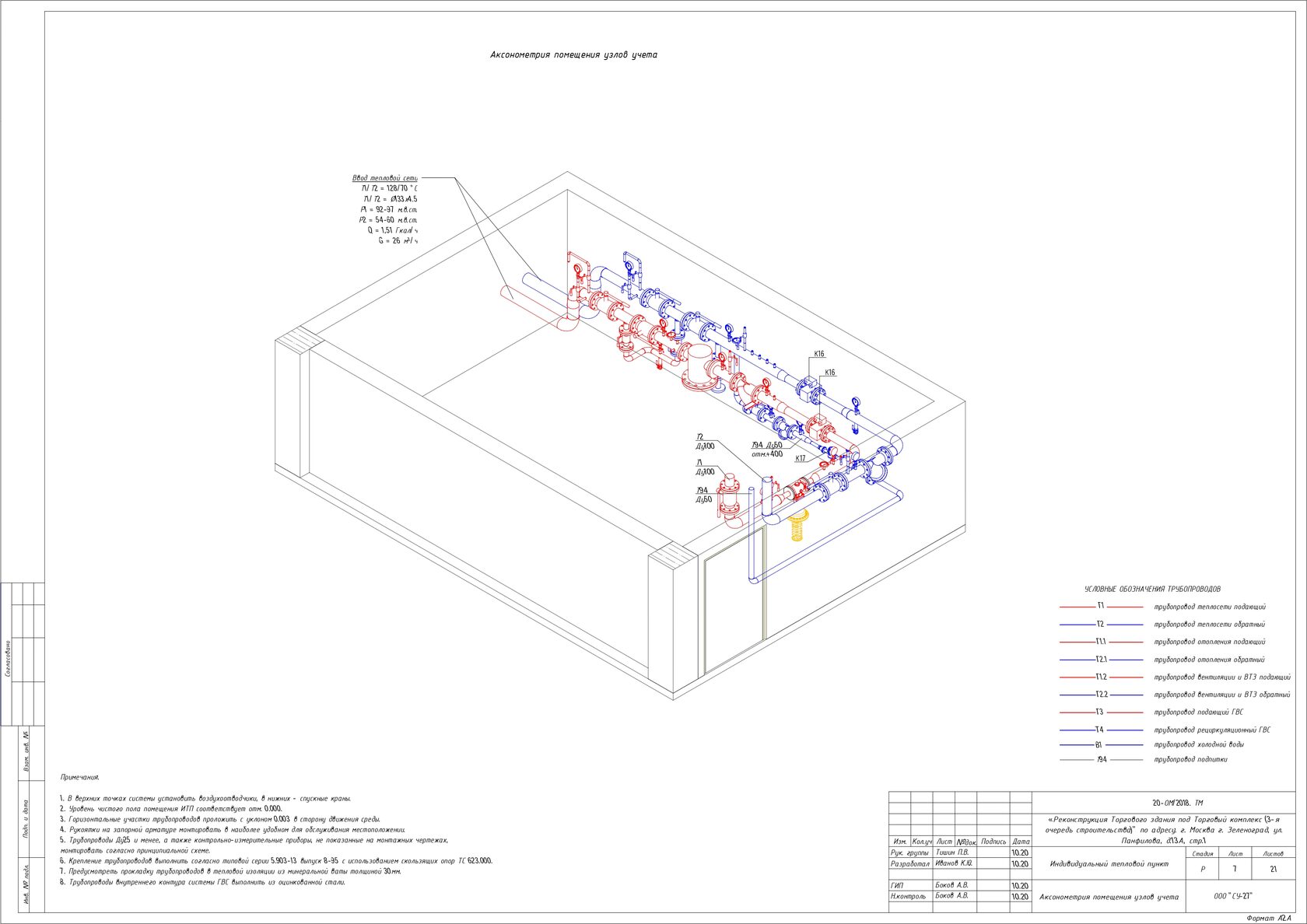Click the 'отм.+400' elevation label
The image size is (1307, 924).
pos(767,454)
